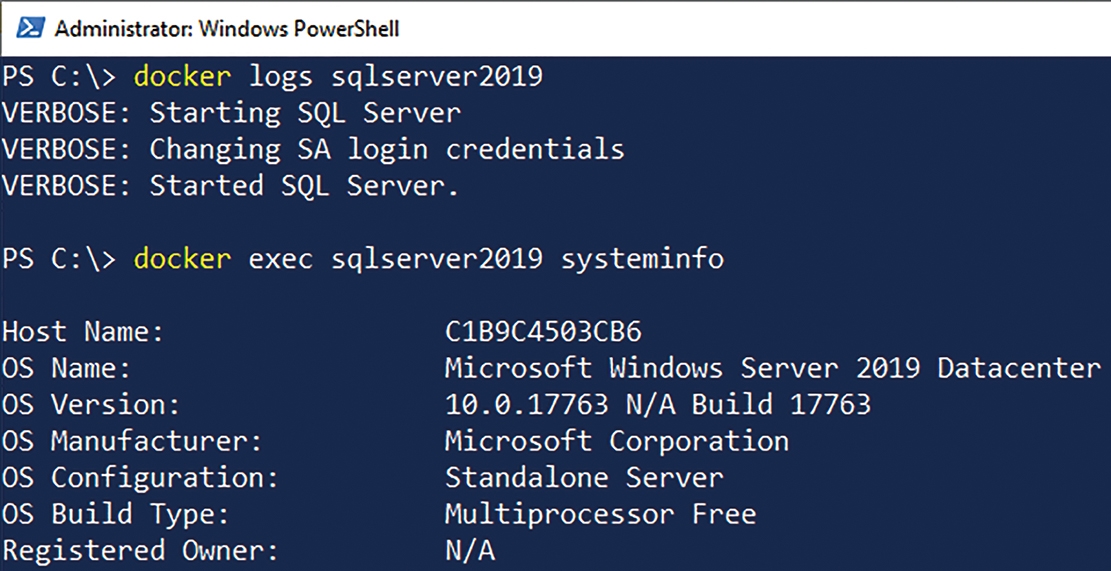This screenshot has width=1111, height=571.
Task: Click the Host Name: label
Action: (83, 333)
